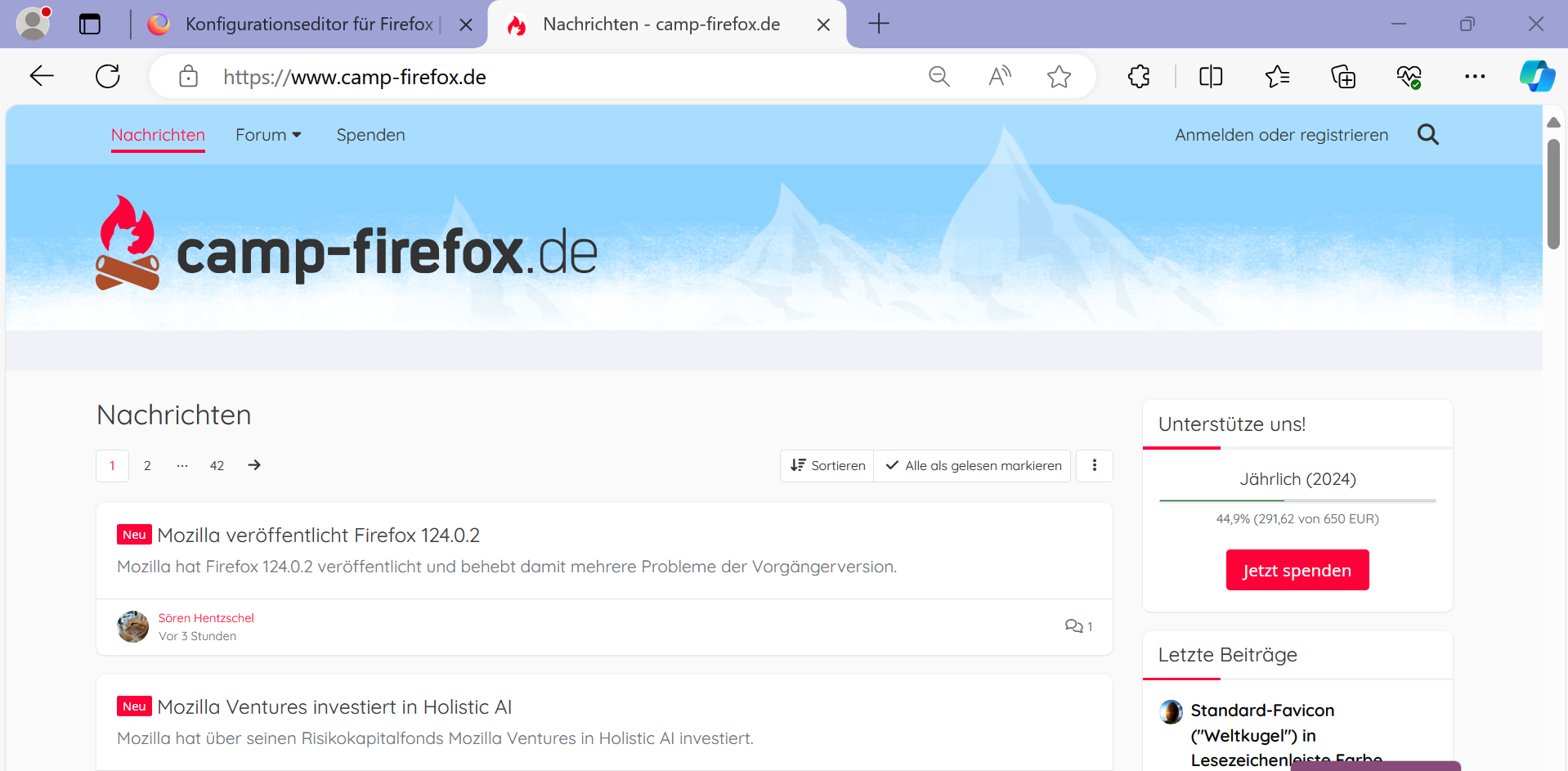
Task: Click the avatar beside Standard-Favicon post
Action: [1171, 712]
